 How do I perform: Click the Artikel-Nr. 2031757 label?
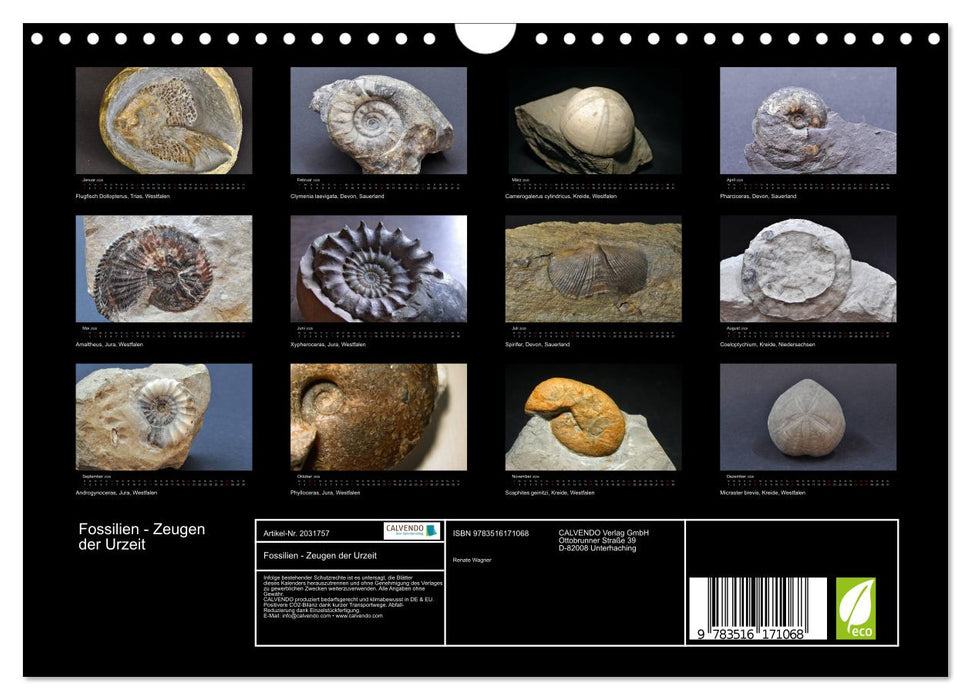pyautogui.click(x=296, y=533)
